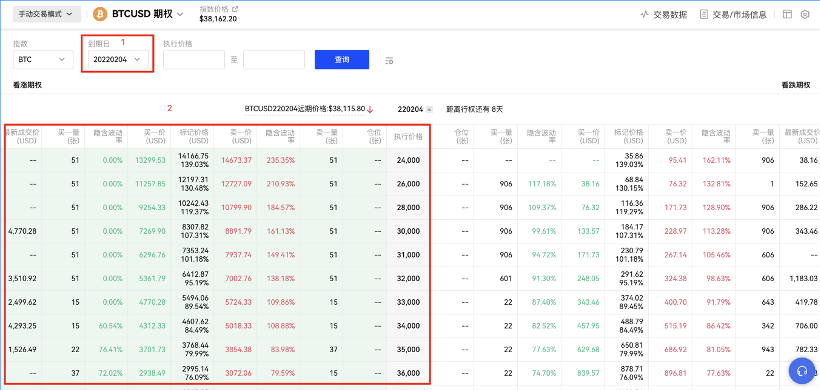The height and width of the screenshot is (390, 820).
Task: Click the 查询 search button
Action: (x=342, y=60)
